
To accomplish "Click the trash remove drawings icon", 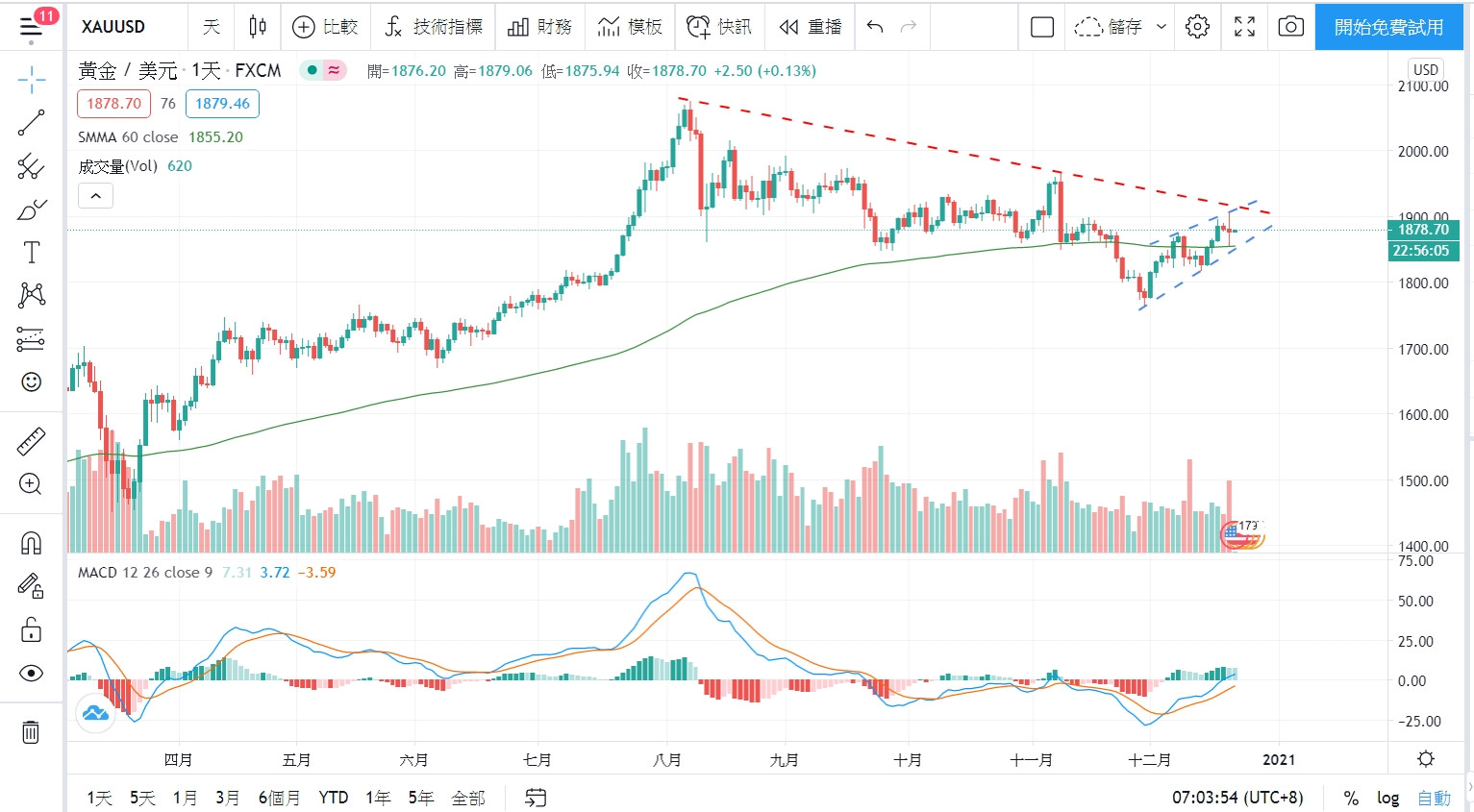I will tap(31, 732).
